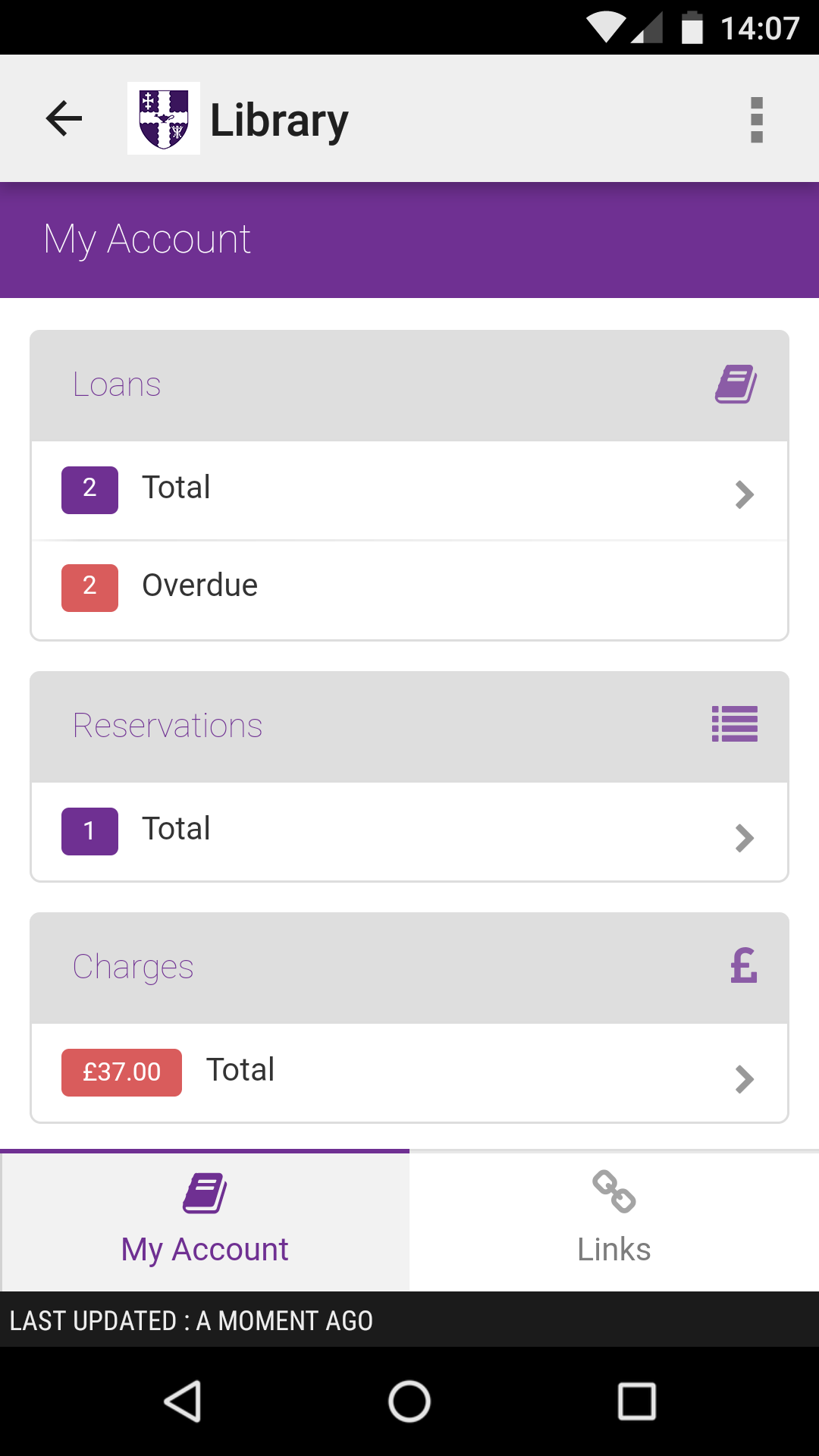Open the three-dot overflow menu
Viewport: 819px width, 1456px height.
[756, 120]
